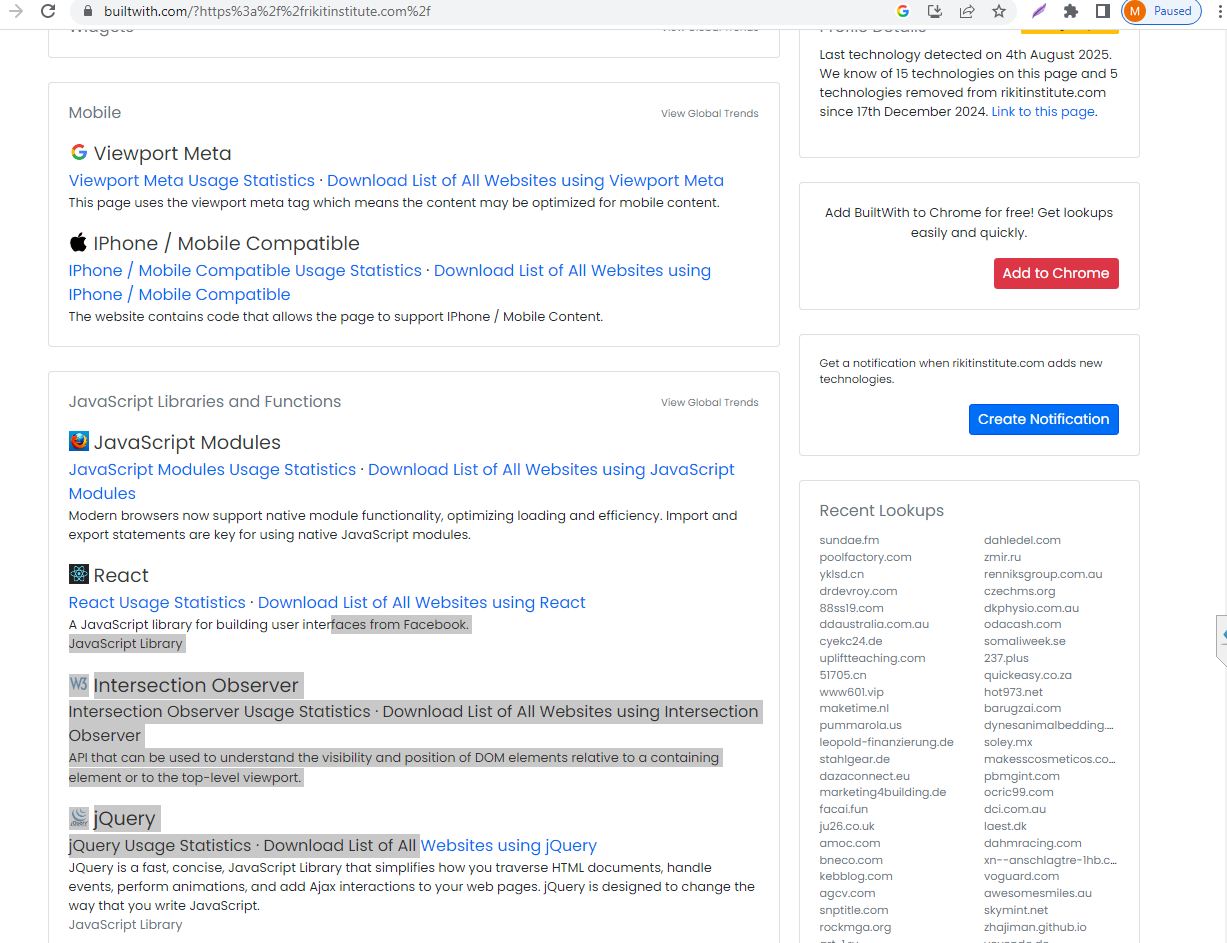The height and width of the screenshot is (943, 1227).
Task: Click the Google icon in the address bar
Action: click(903, 11)
